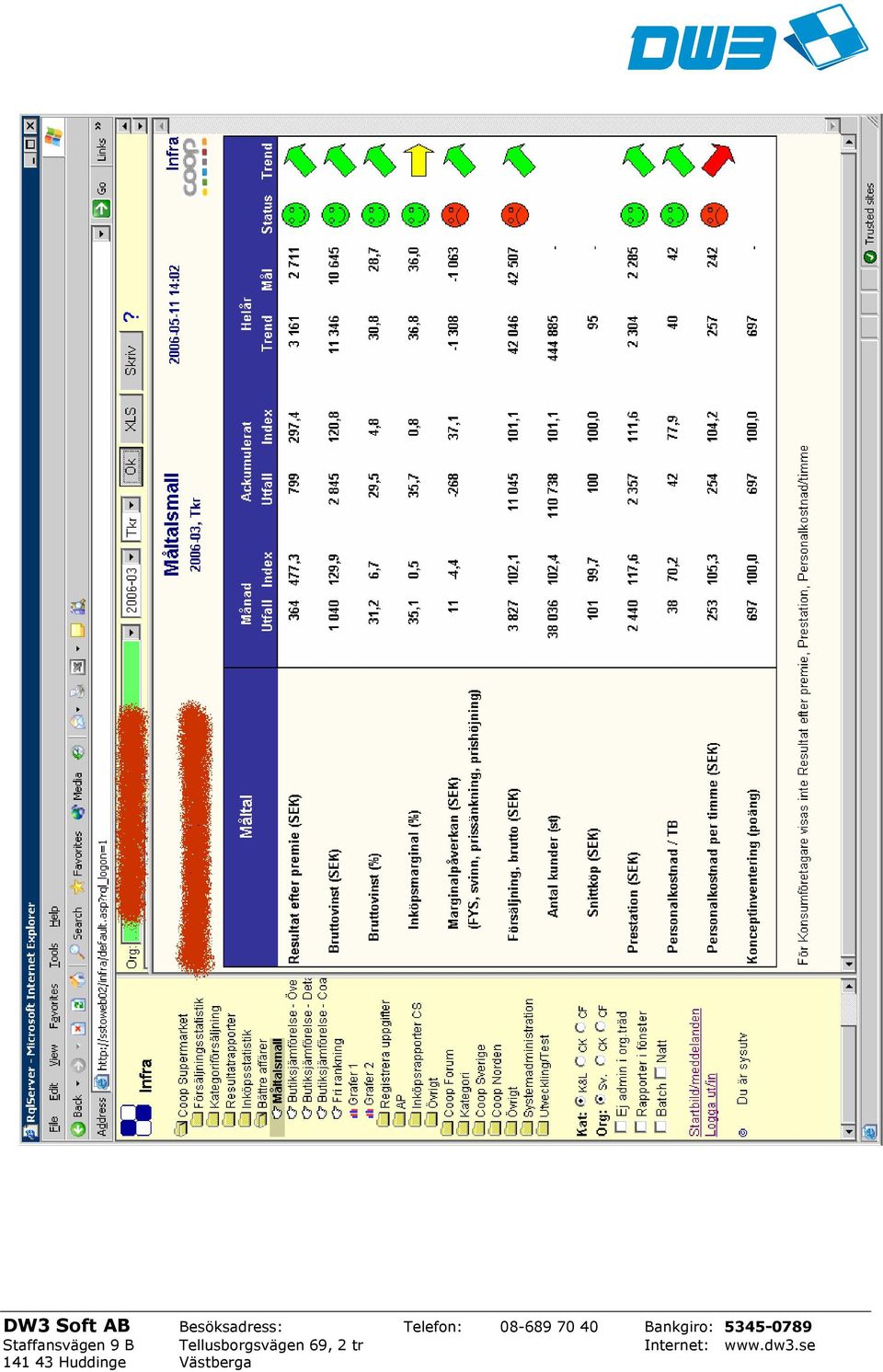The image size is (883, 1372).
Task: Select the Sv. radio button for Org
Action: click(602, 1099)
